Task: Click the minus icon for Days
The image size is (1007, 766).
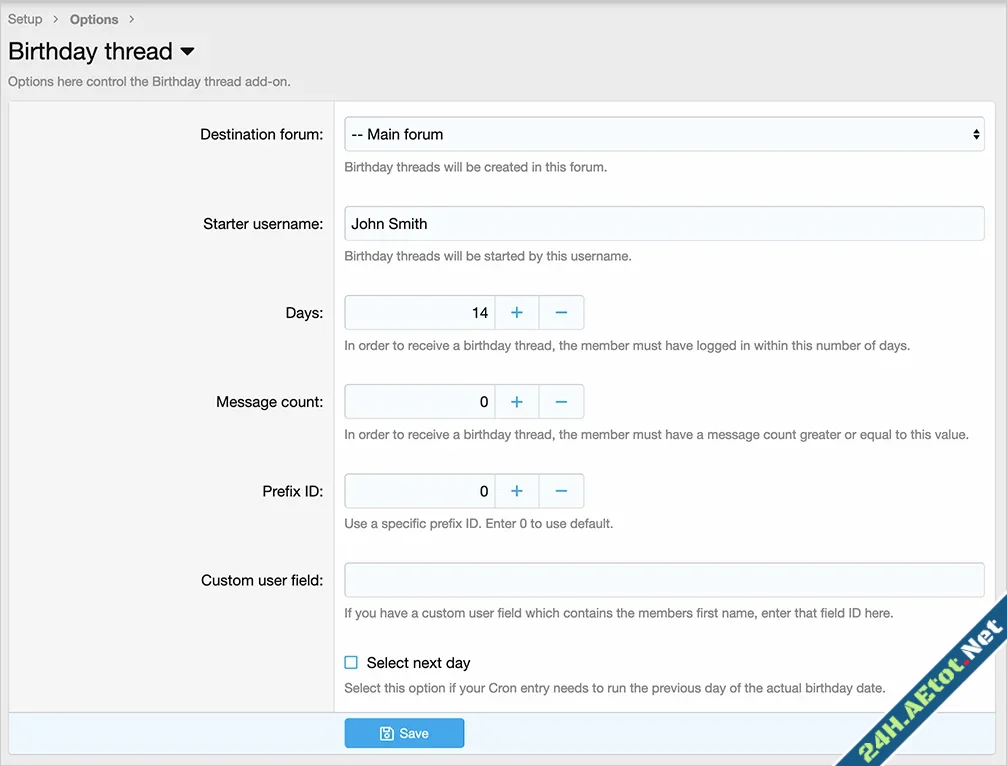Action: tap(561, 313)
